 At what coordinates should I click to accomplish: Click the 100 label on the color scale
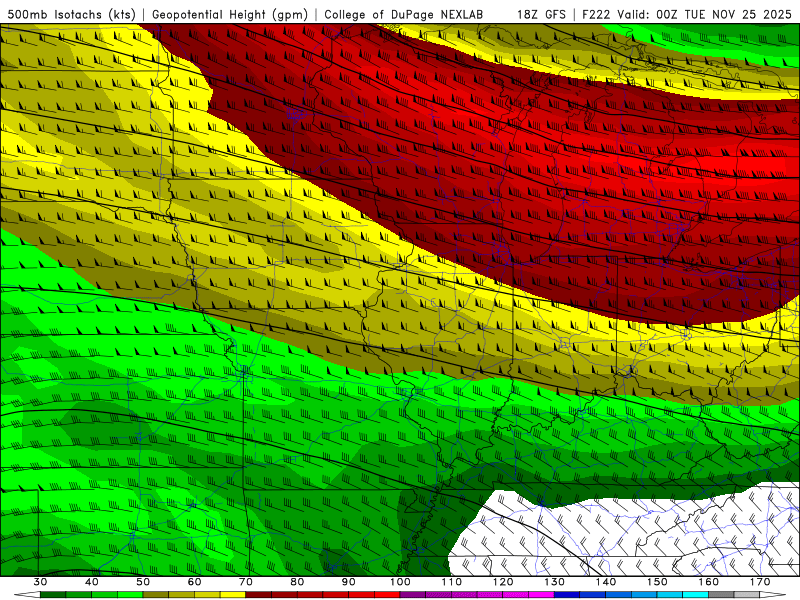pos(400,582)
